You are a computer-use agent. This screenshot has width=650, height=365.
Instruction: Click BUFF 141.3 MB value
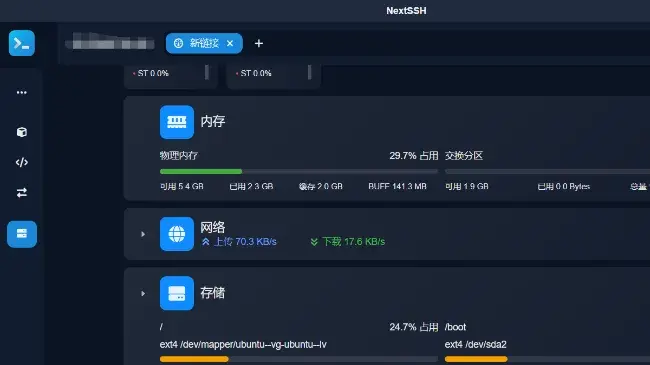(397, 187)
